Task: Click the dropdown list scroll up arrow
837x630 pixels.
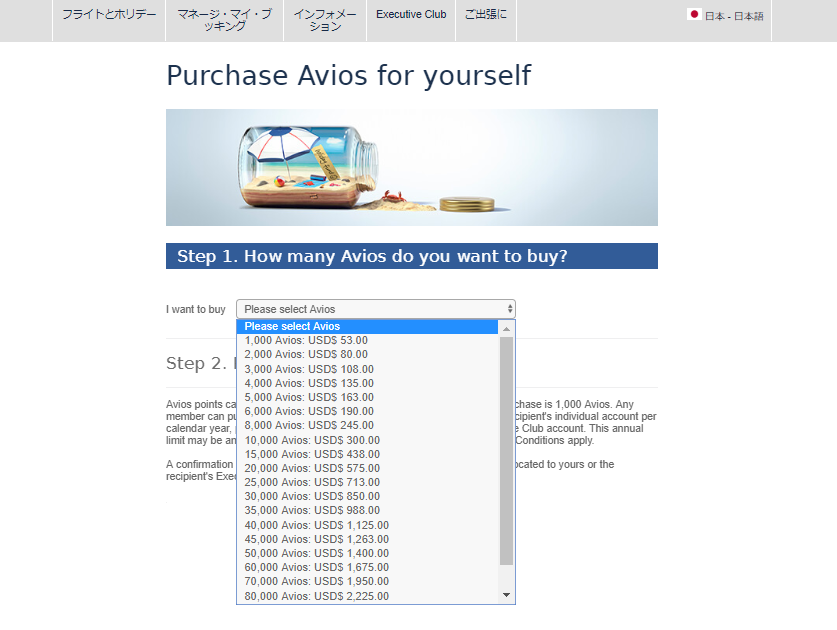Action: click(x=506, y=328)
